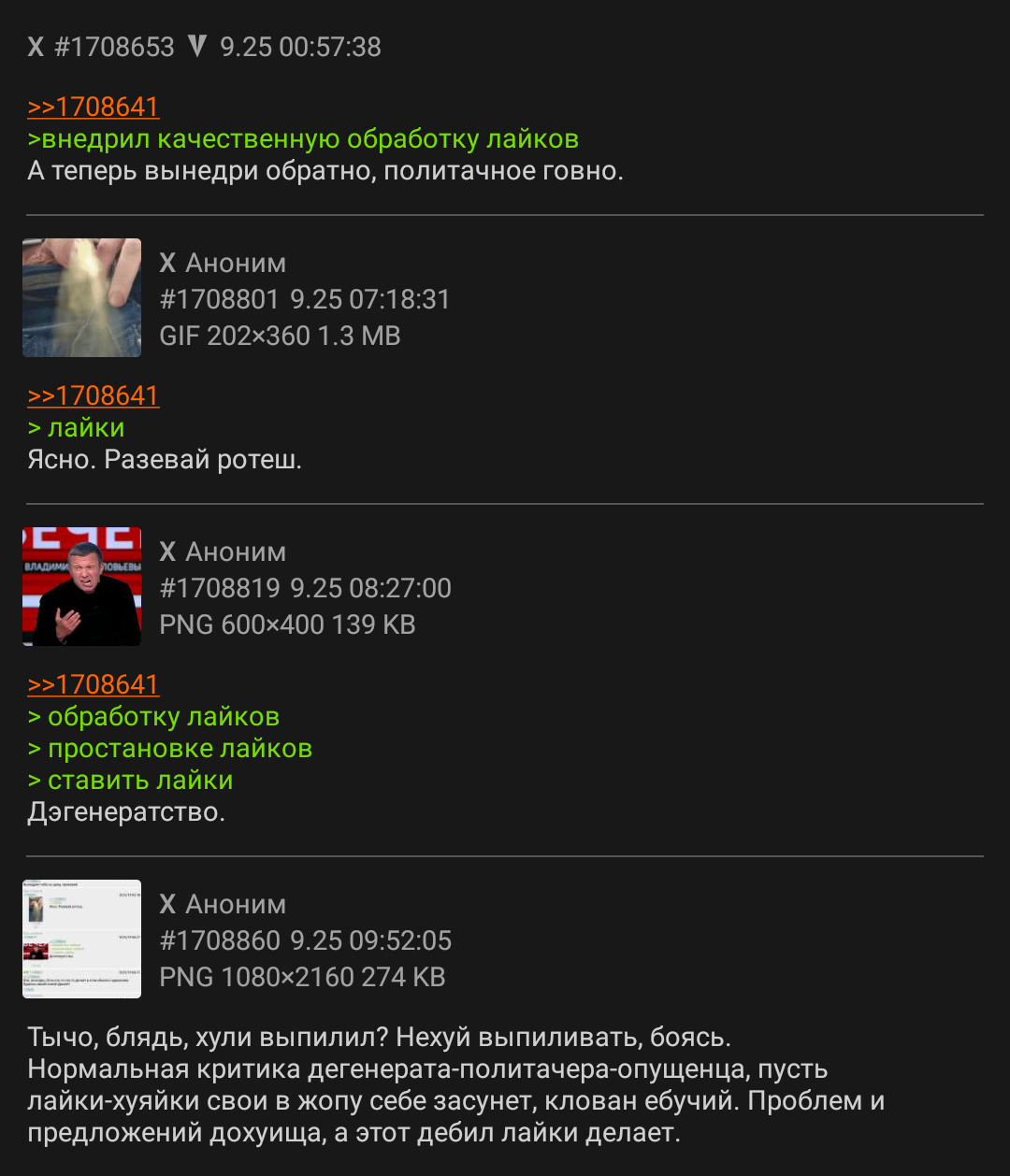Tap file info 'PNG 1080×2160 274 KB'
Image resolution: width=1010 pixels, height=1176 pixels.
[x=302, y=977]
